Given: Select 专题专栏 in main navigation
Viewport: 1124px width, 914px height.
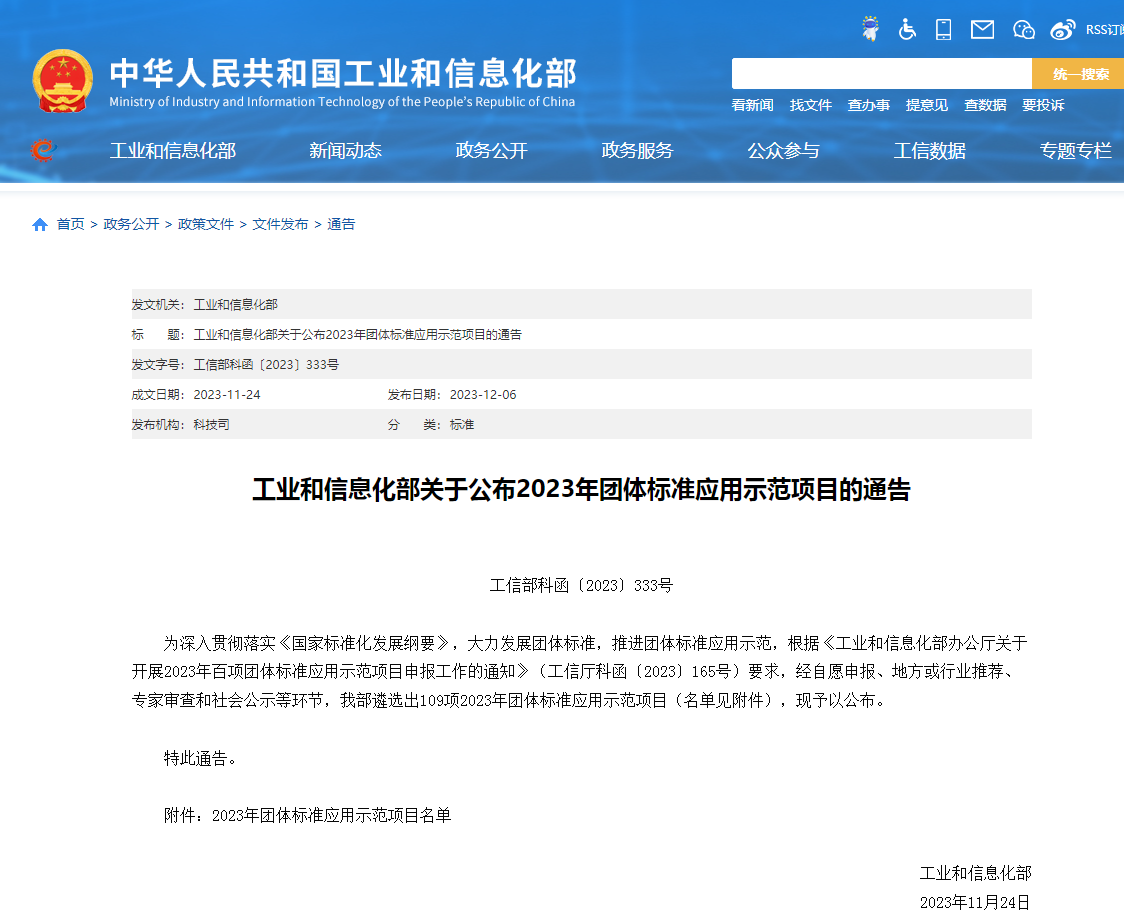Looking at the screenshot, I should click(x=1076, y=151).
